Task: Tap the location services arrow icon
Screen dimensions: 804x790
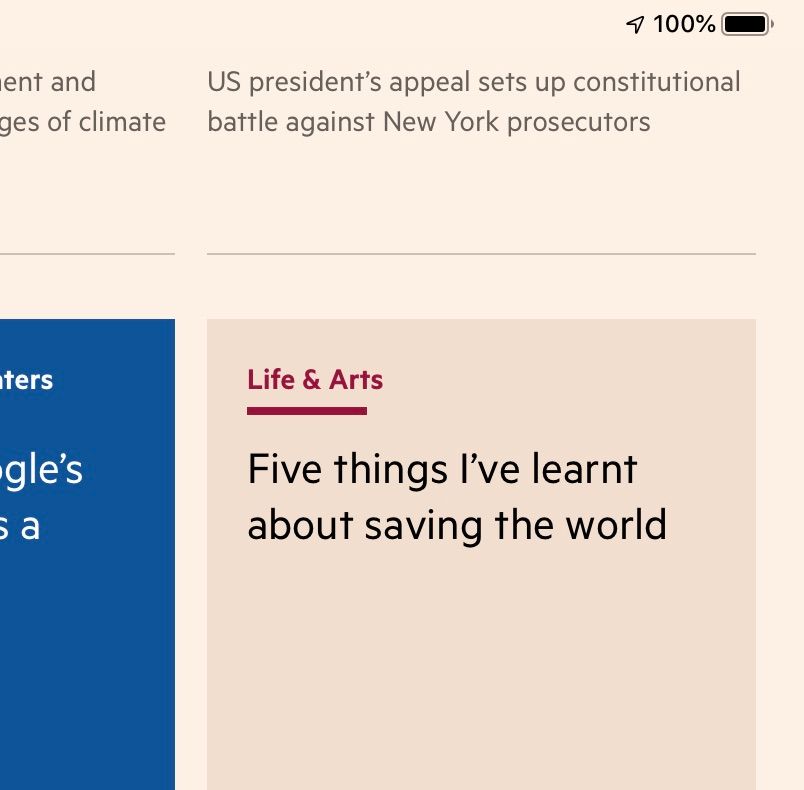Action: (x=635, y=24)
